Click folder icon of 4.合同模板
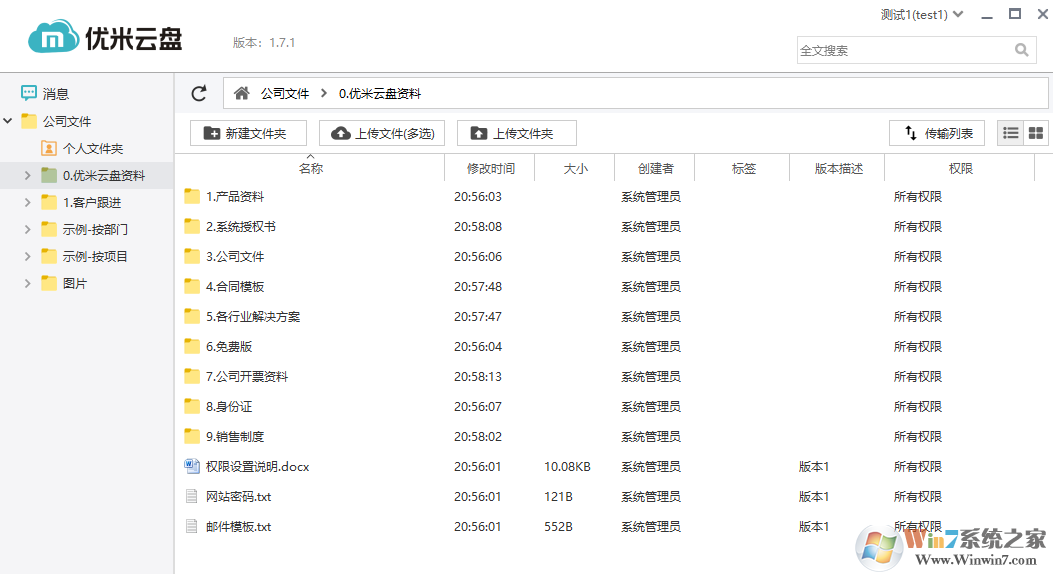Image resolution: width=1053 pixels, height=574 pixels. tap(192, 286)
